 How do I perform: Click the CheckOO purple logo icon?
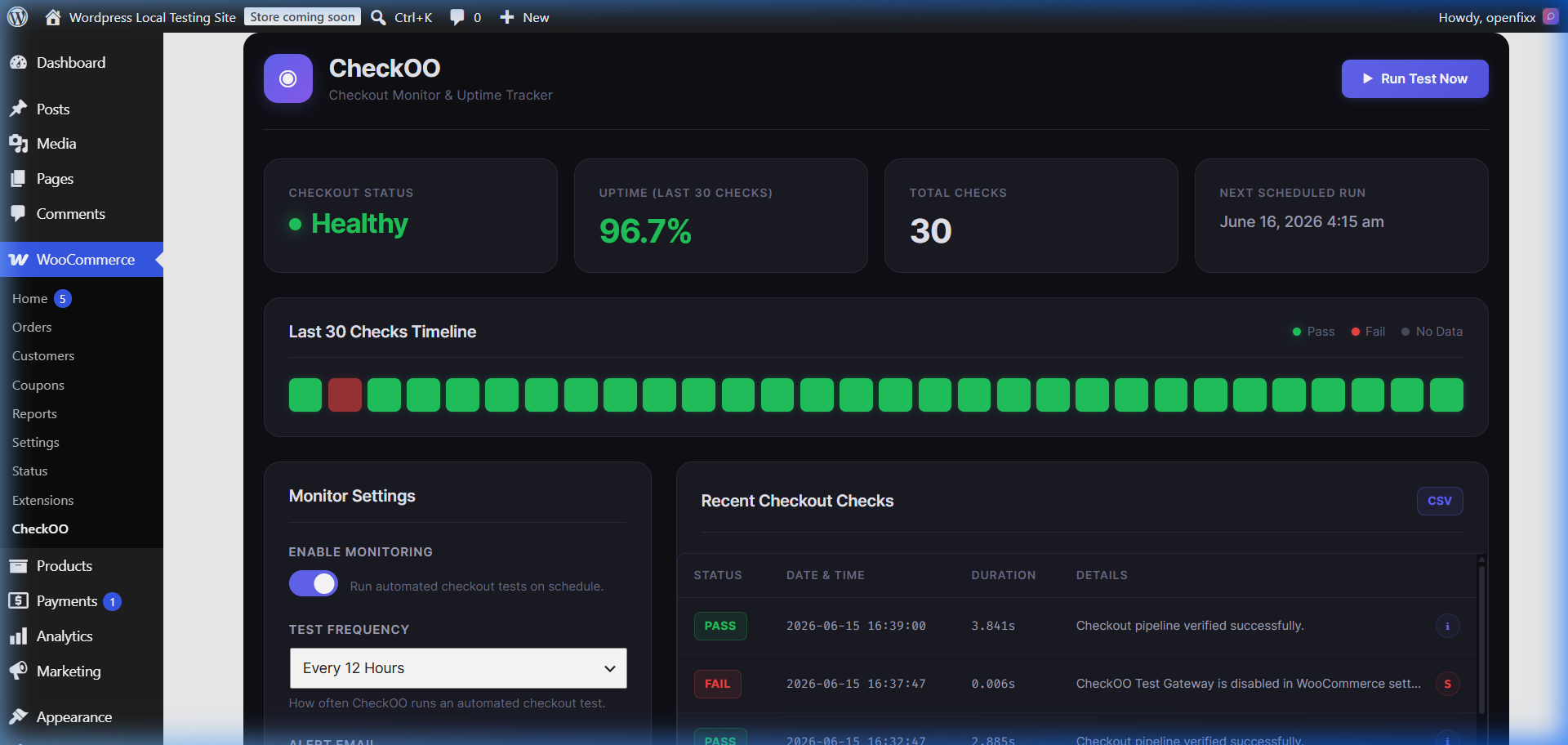point(288,78)
